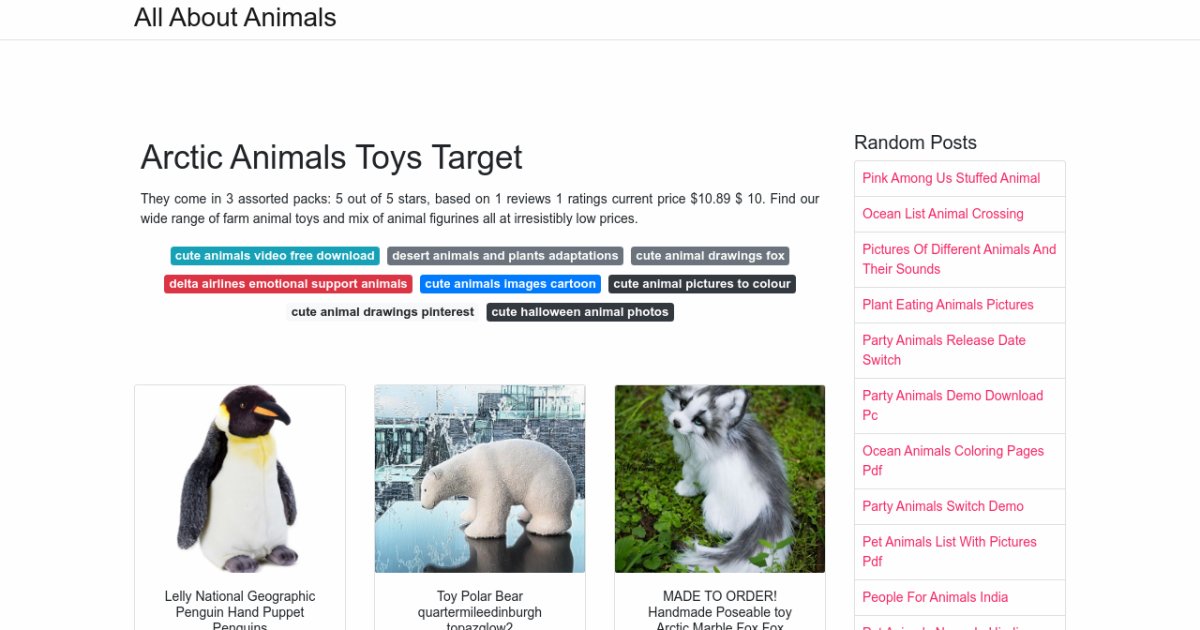Viewport: 1200px width, 630px height.
Task: Go to 'People For Animals India' post
Action: pos(935,597)
